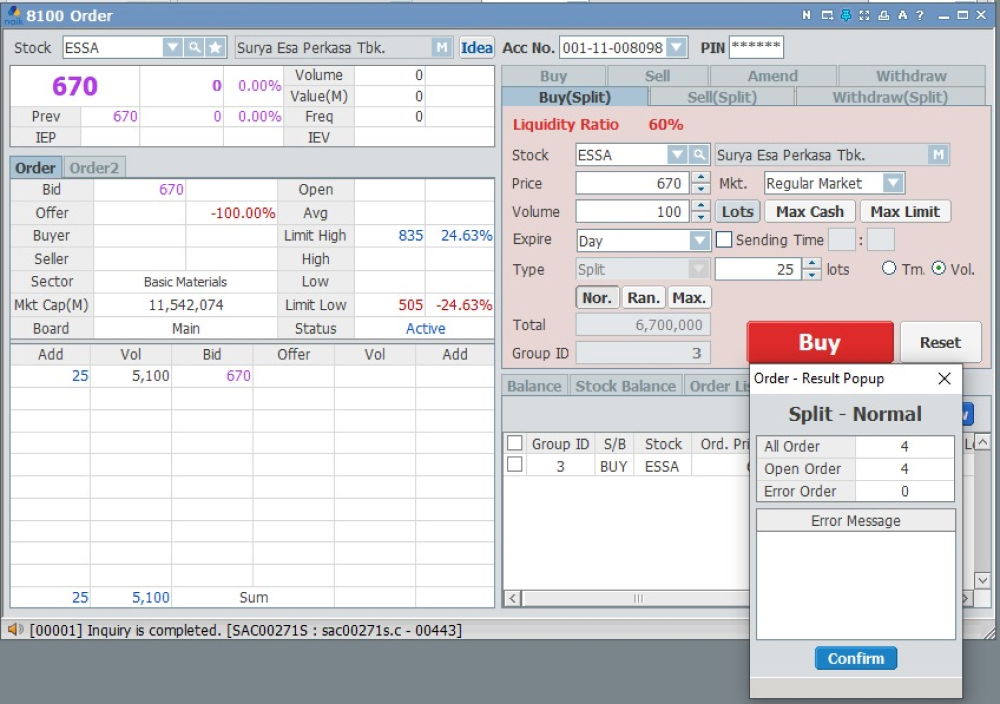Open help with the question mark icon

point(920,16)
